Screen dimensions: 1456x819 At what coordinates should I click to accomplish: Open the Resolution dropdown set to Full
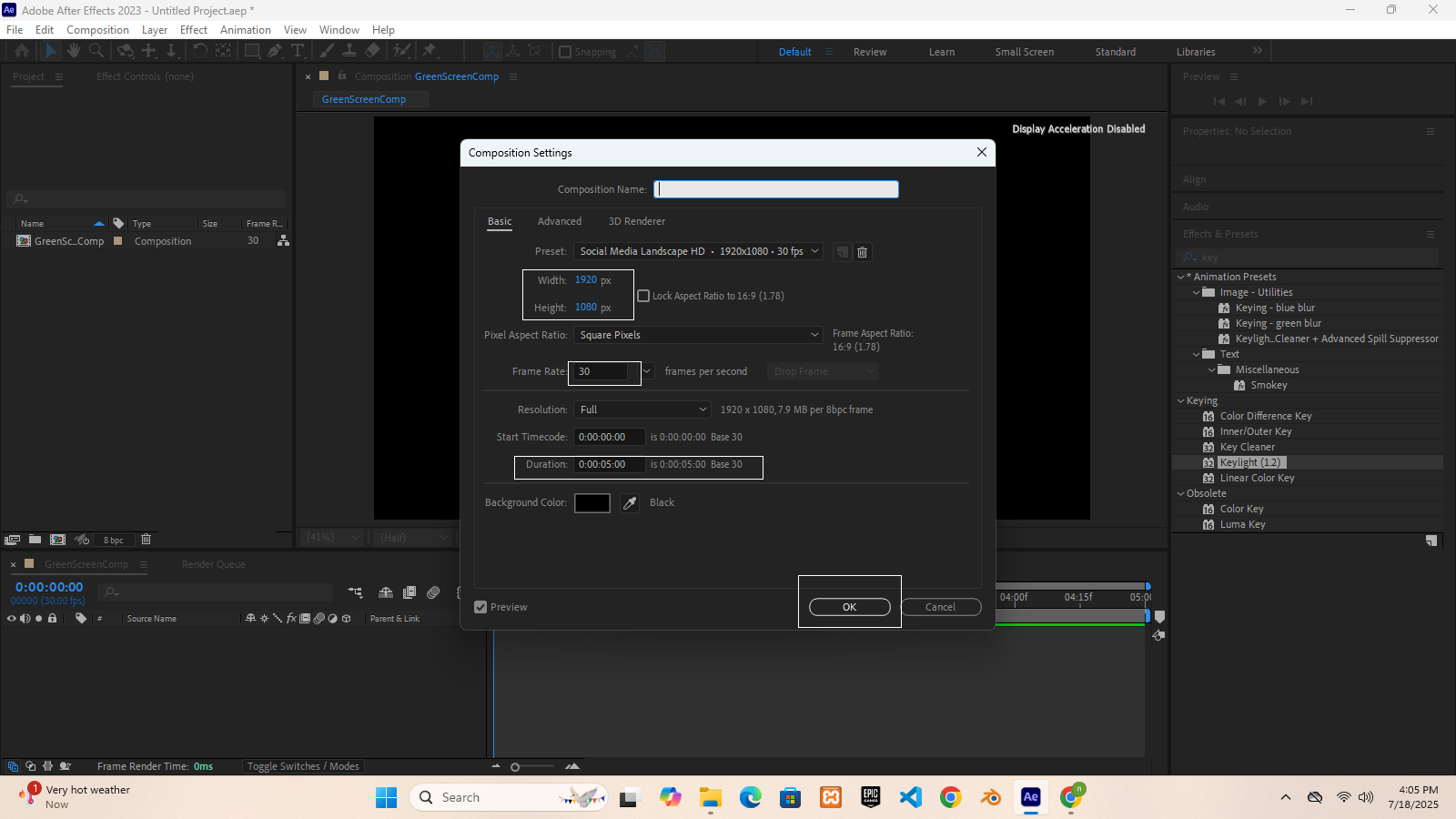(x=642, y=409)
